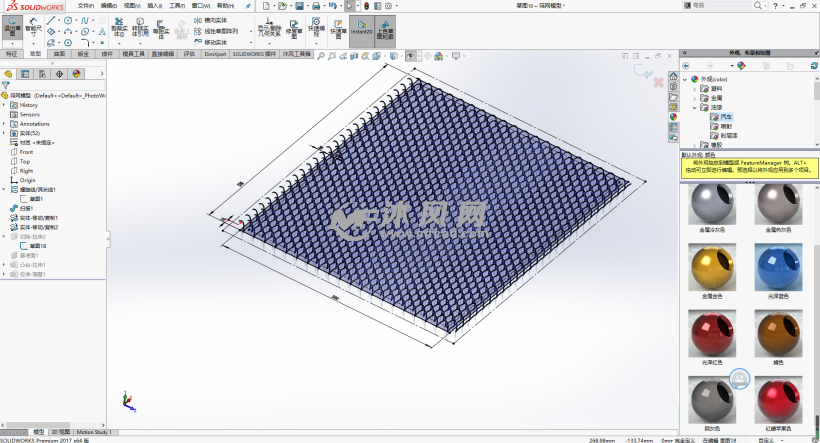Select the 喷射 (Sprayed) paint folder
Viewport: 820px width, 443px height.
pos(726,126)
